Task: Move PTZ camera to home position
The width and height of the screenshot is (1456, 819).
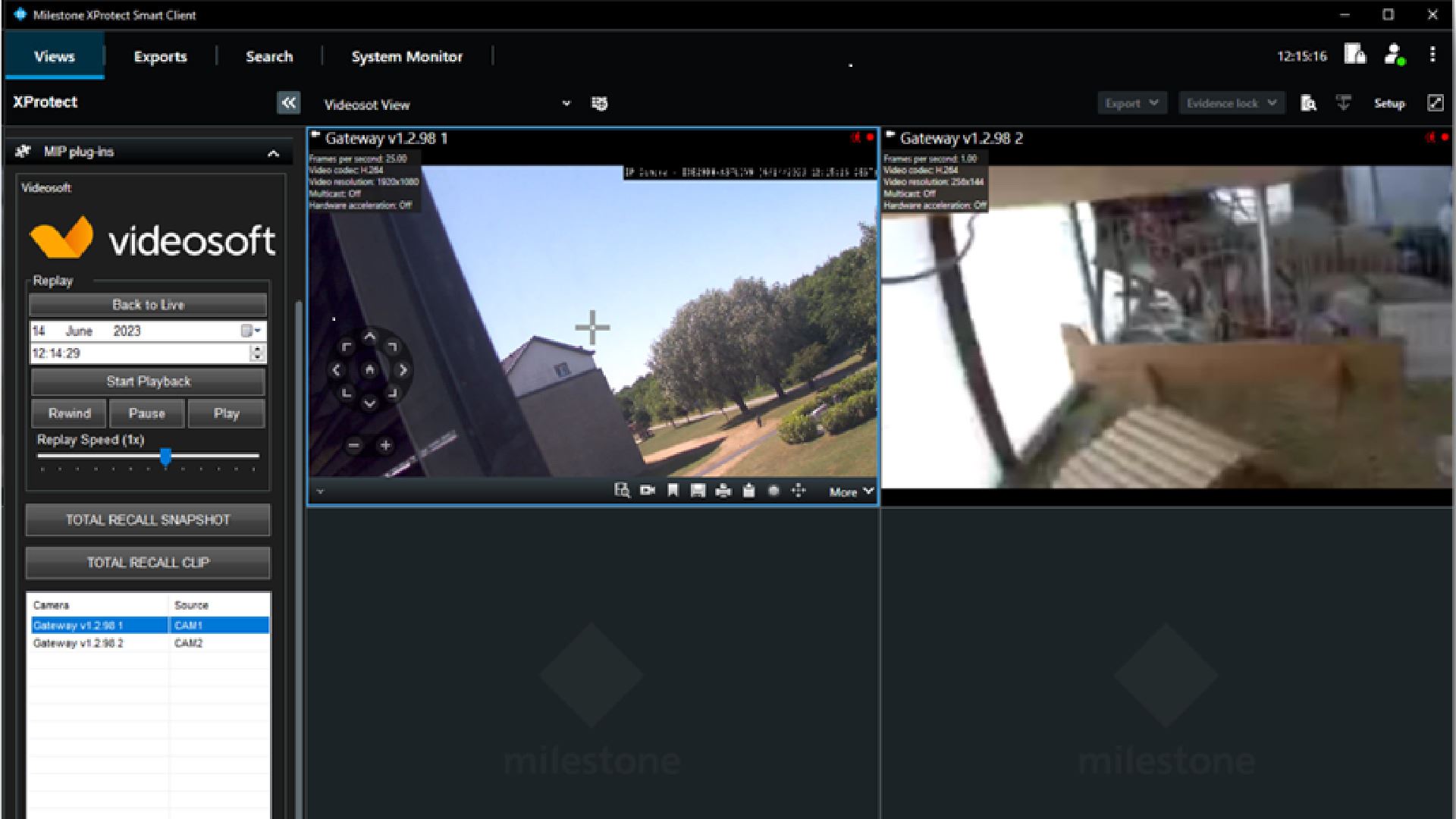Action: 369,370
